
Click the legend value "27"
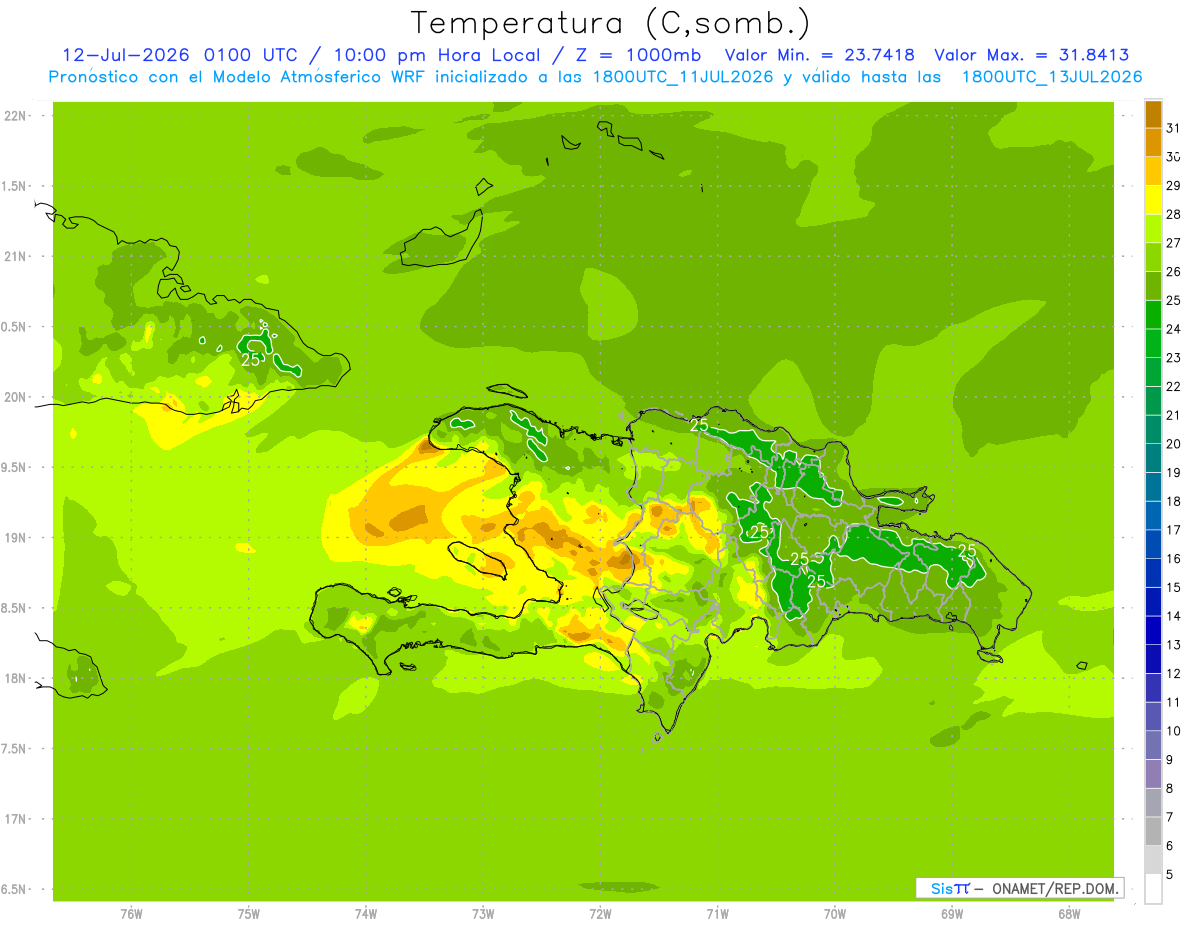pos(1174,242)
